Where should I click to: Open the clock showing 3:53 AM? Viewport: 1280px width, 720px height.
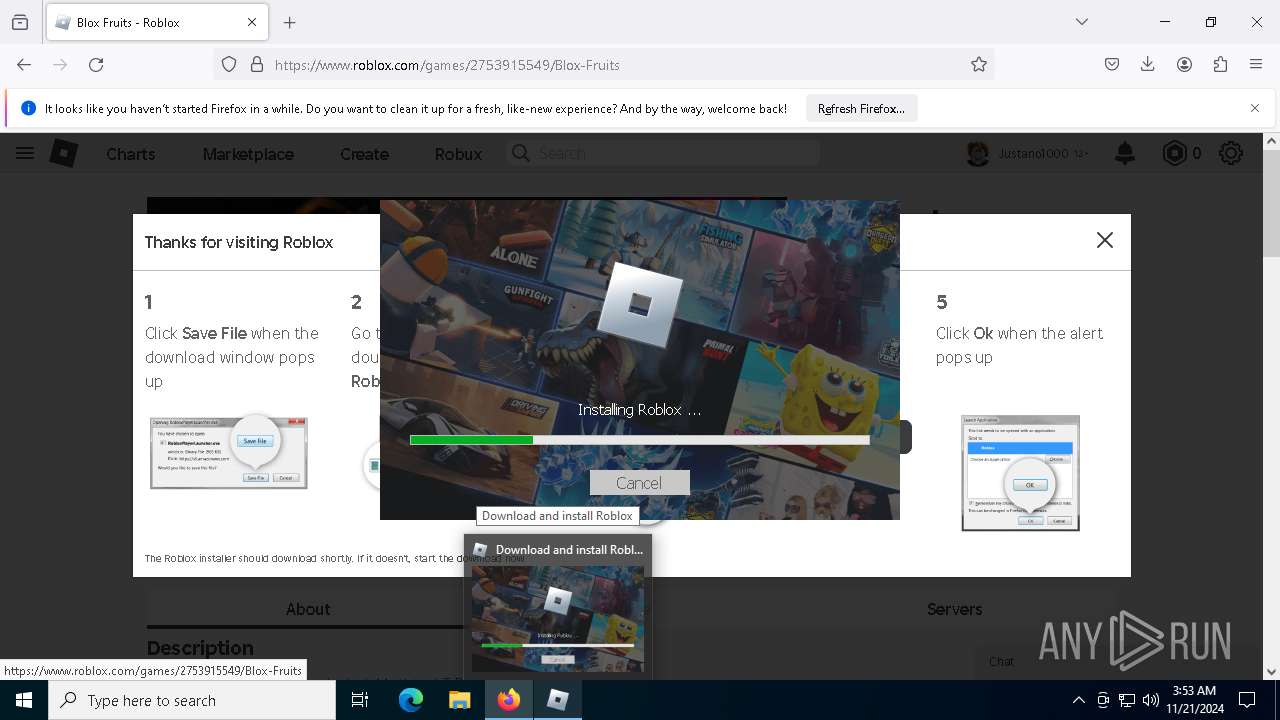[x=1194, y=700]
